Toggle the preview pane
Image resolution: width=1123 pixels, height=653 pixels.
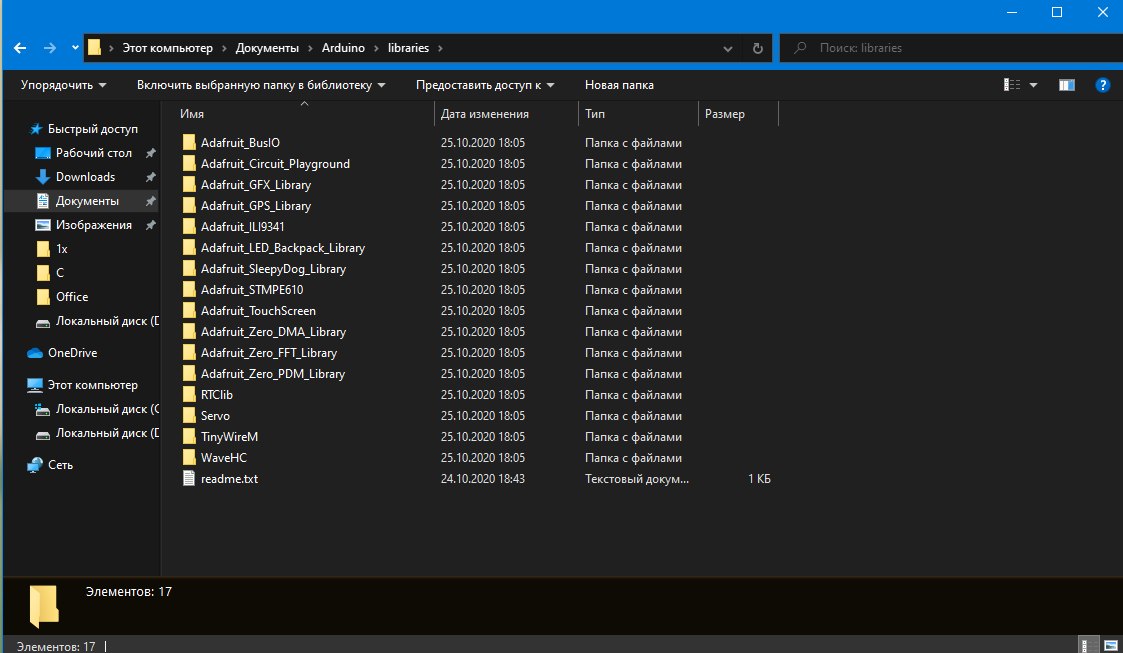(1066, 84)
